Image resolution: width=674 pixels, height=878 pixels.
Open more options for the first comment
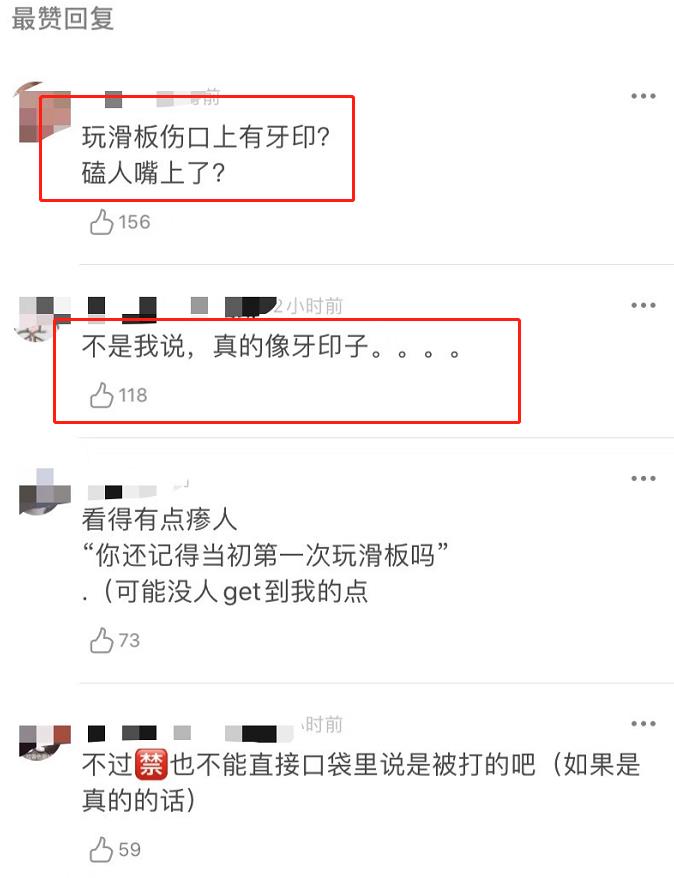tap(643, 96)
